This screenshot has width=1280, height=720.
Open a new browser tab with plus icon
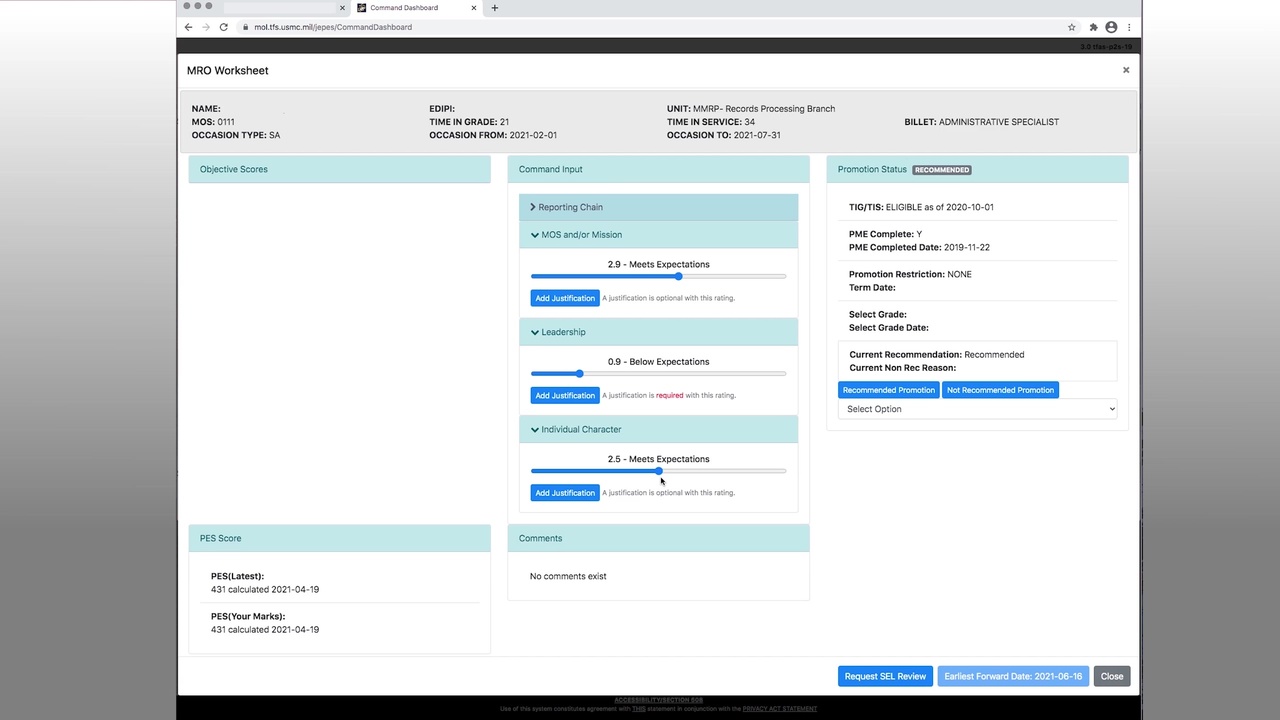[494, 8]
